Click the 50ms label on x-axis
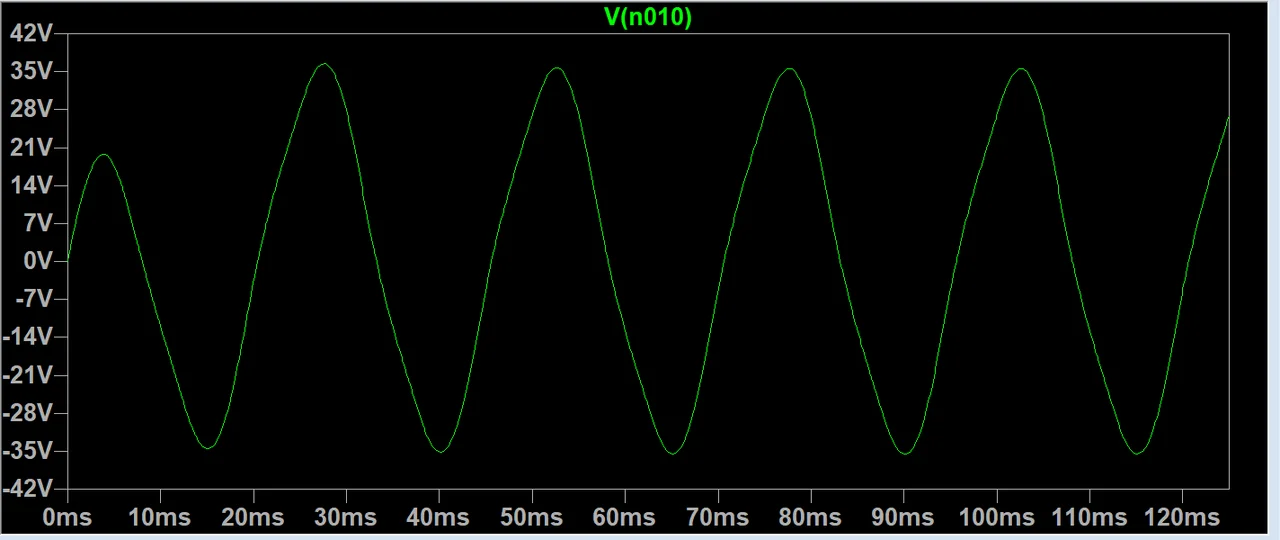The image size is (1280, 540). 532,517
